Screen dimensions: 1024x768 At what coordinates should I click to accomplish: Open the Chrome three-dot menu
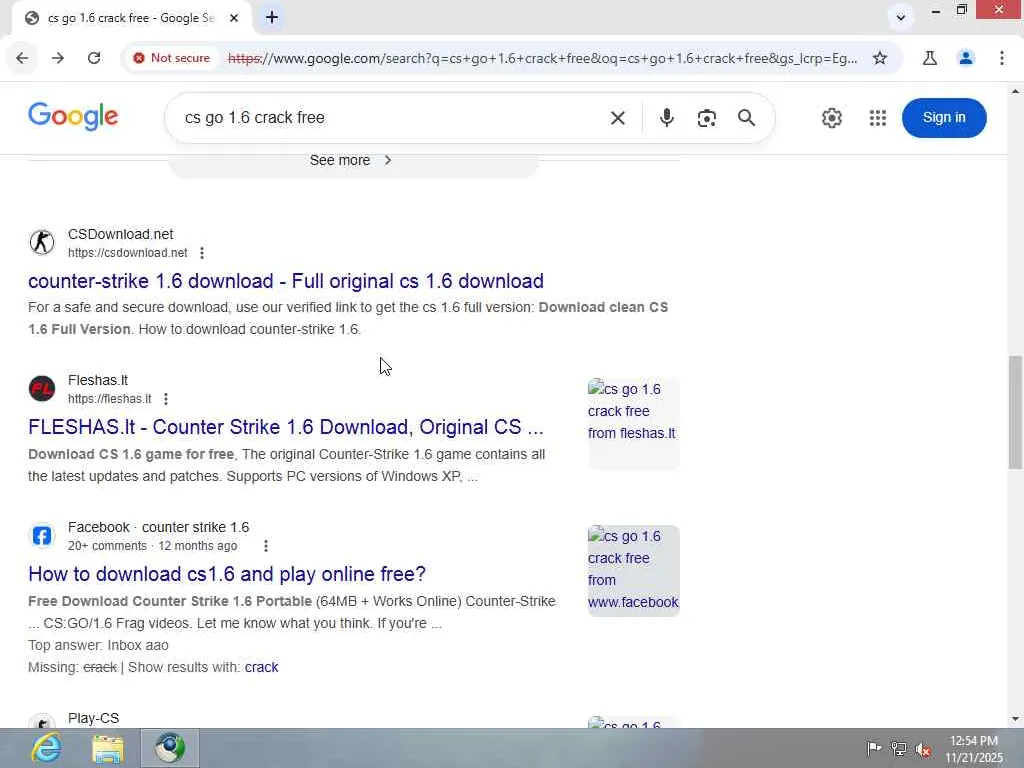click(1002, 58)
